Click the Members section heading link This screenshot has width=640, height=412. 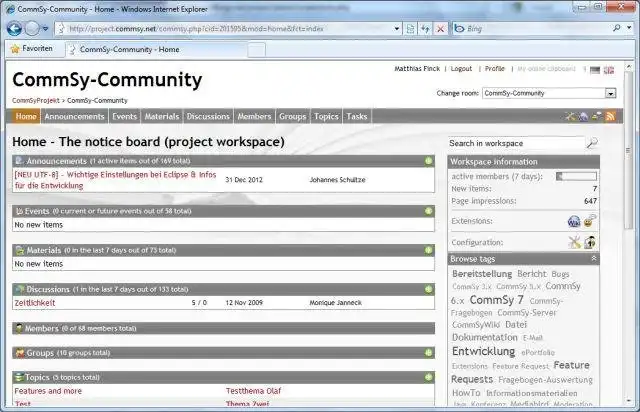tap(42, 328)
